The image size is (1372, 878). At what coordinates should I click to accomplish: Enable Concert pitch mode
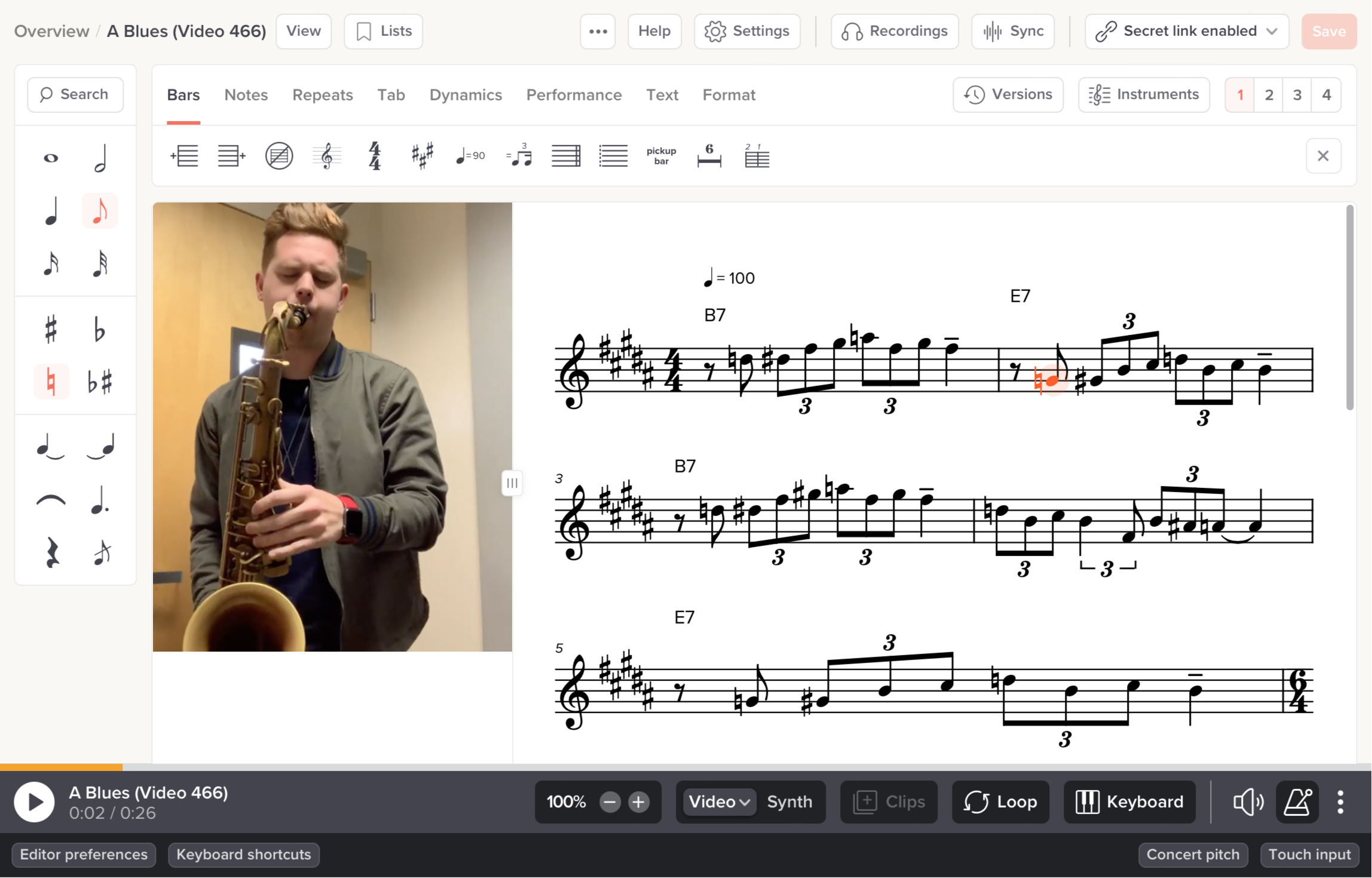pos(1192,855)
